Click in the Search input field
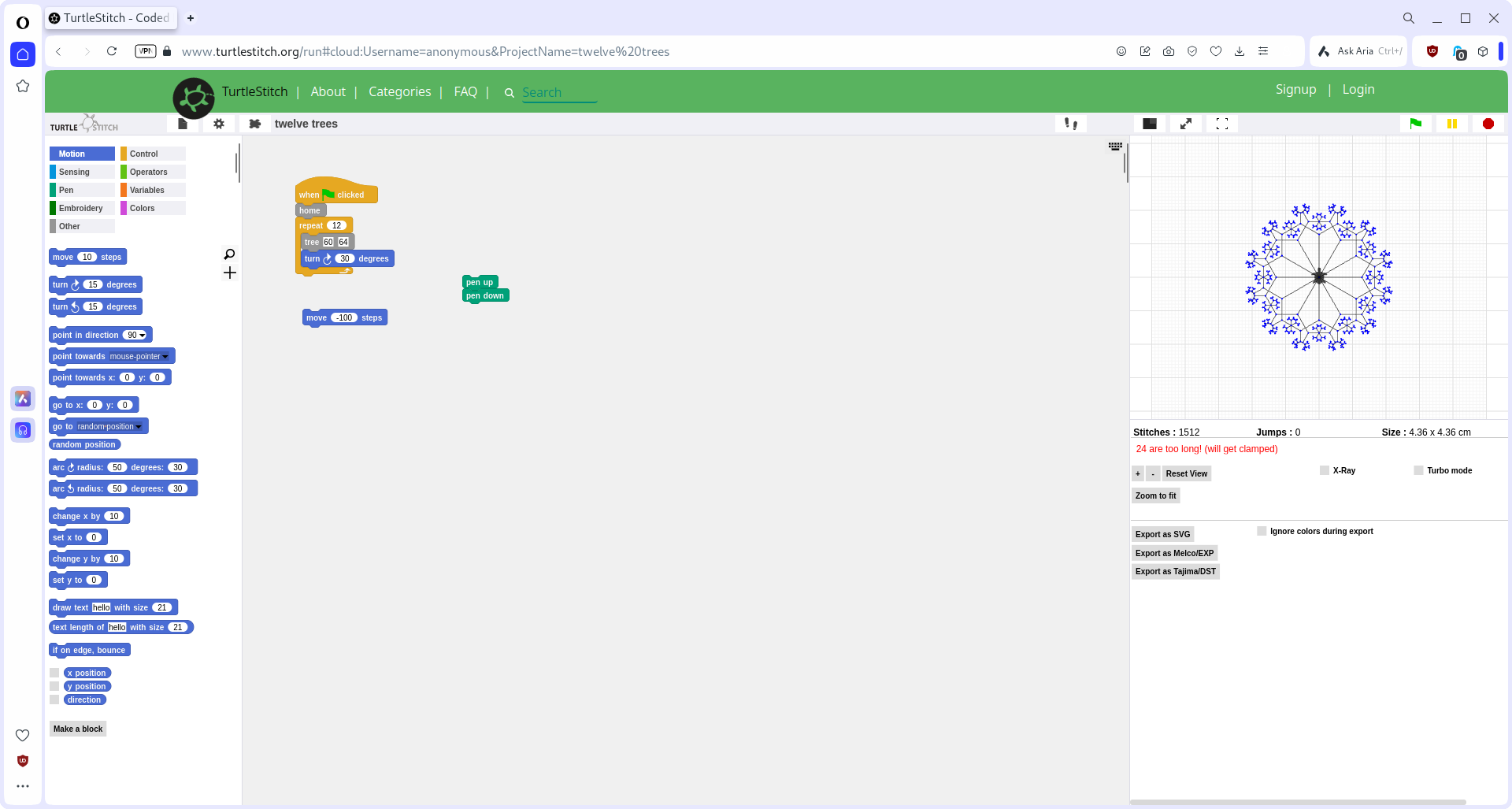Screen dimensions: 1512x809 [x=559, y=92]
